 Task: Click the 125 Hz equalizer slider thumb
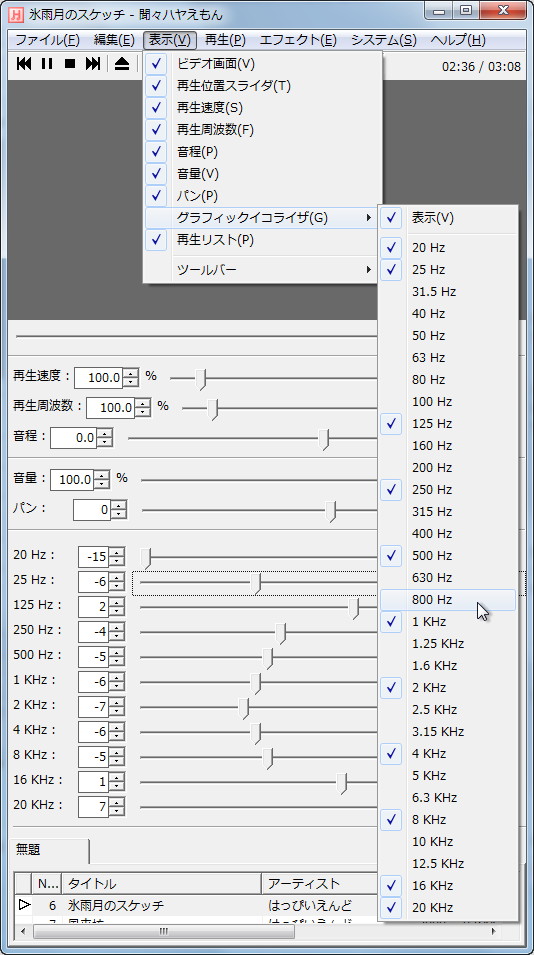click(354, 608)
